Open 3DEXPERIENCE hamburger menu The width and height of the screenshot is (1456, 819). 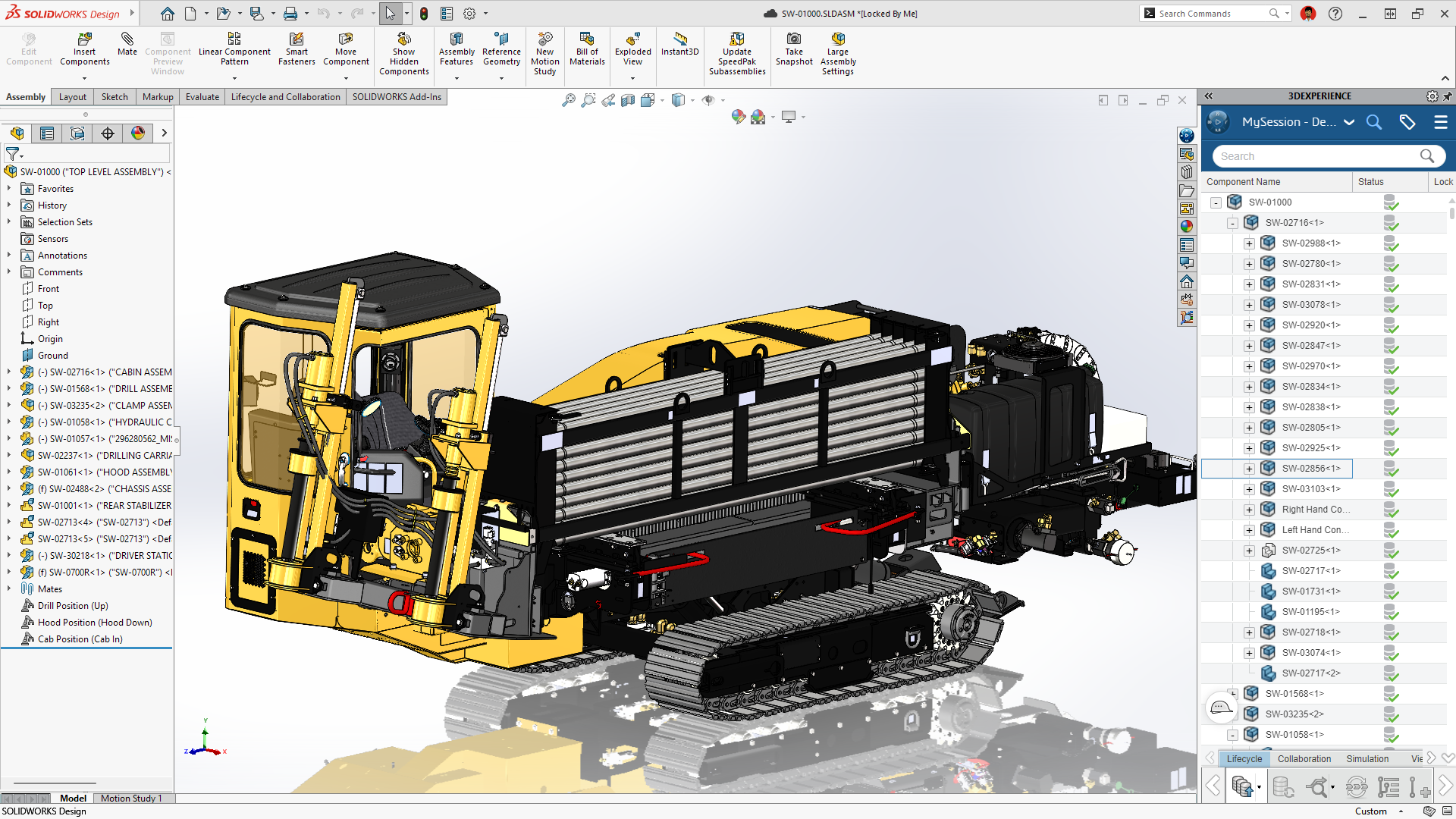pos(1441,122)
